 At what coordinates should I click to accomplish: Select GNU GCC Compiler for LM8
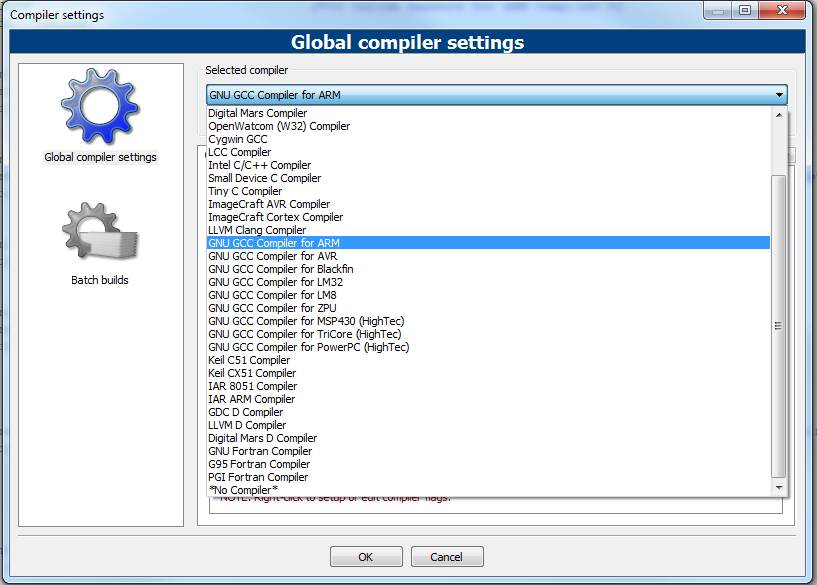pyautogui.click(x=488, y=295)
